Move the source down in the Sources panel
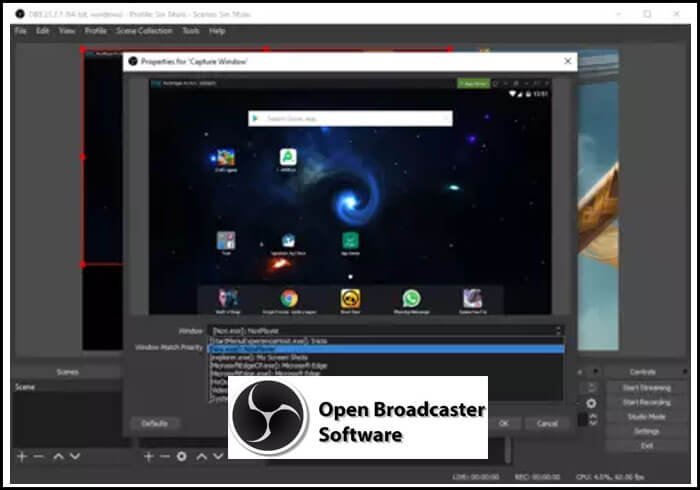 click(x=218, y=456)
